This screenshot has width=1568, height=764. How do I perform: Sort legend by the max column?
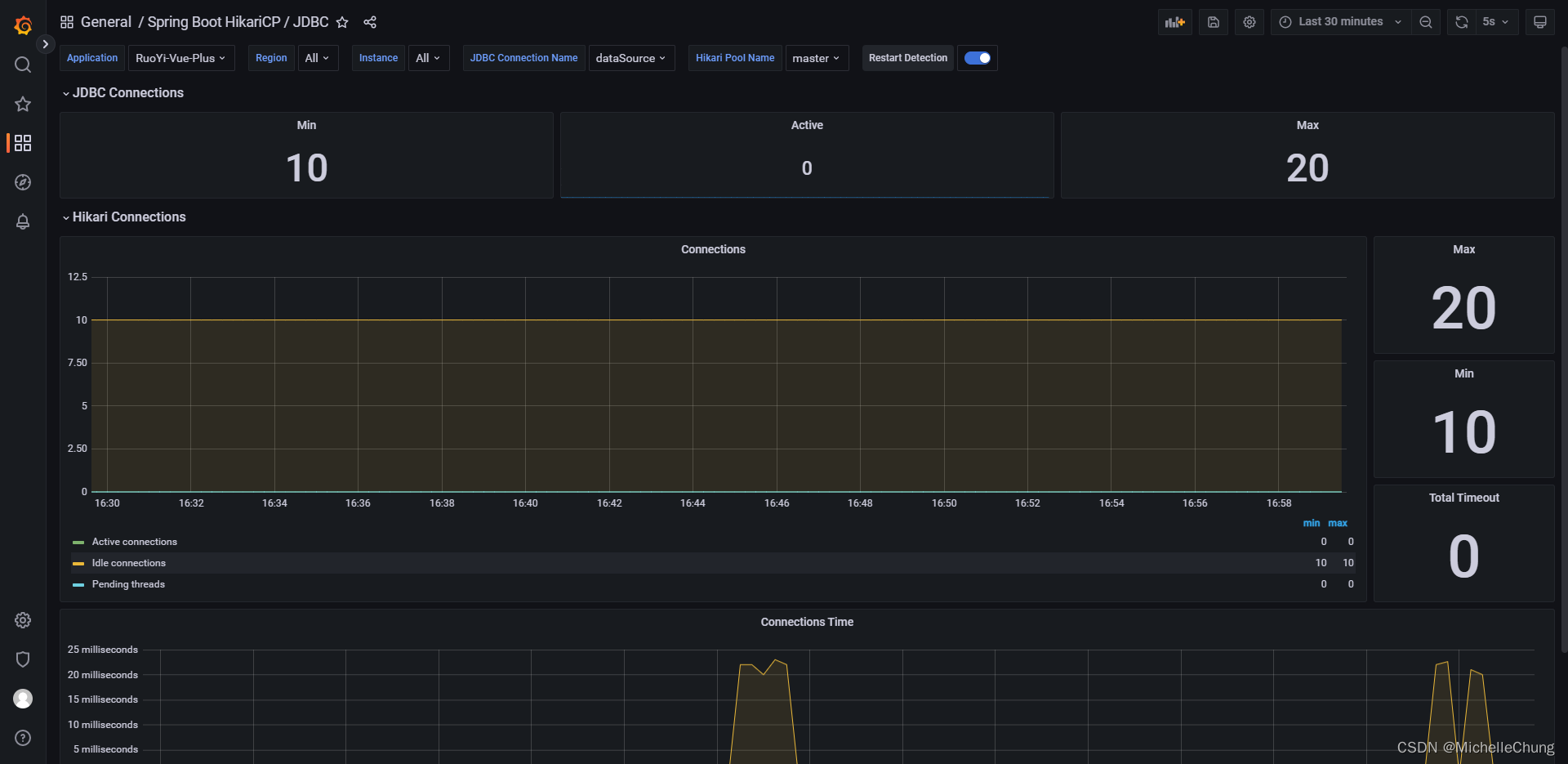coord(1338,523)
